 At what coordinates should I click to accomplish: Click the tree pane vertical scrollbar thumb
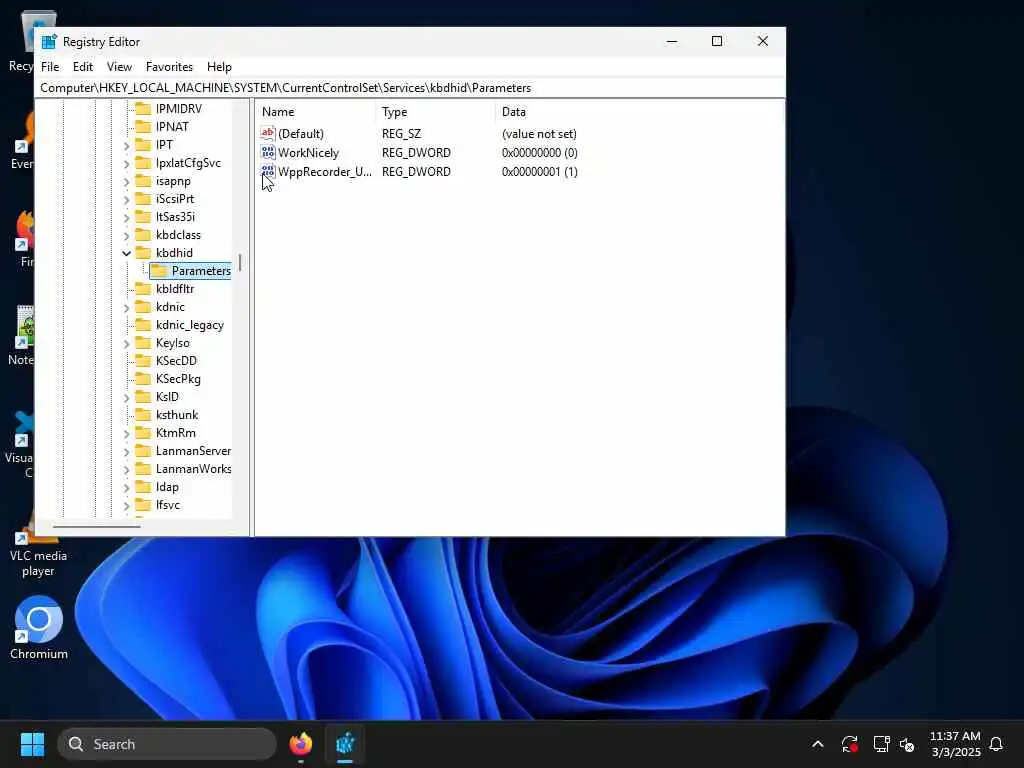[x=240, y=262]
